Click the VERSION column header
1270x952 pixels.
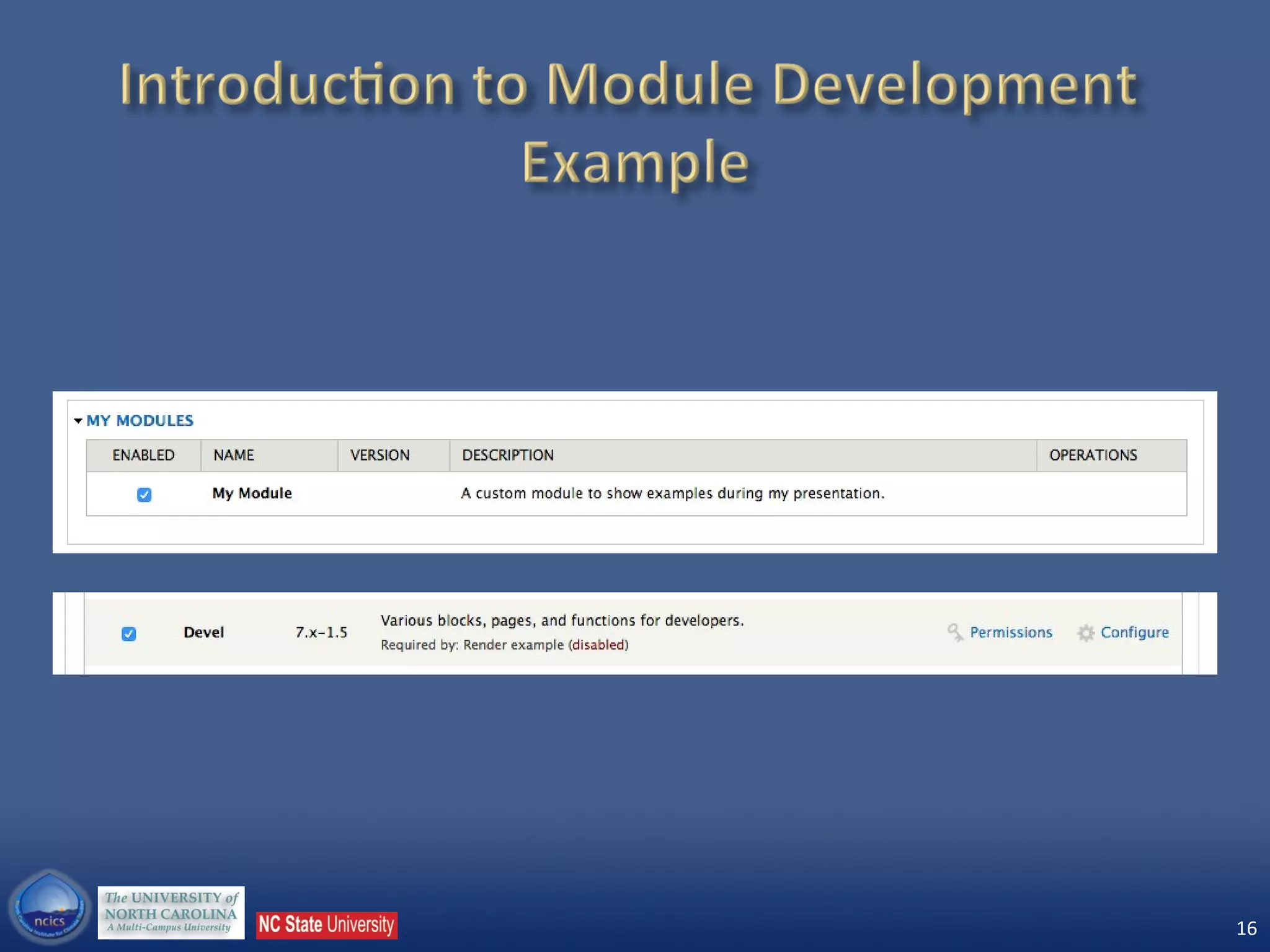pyautogui.click(x=380, y=455)
